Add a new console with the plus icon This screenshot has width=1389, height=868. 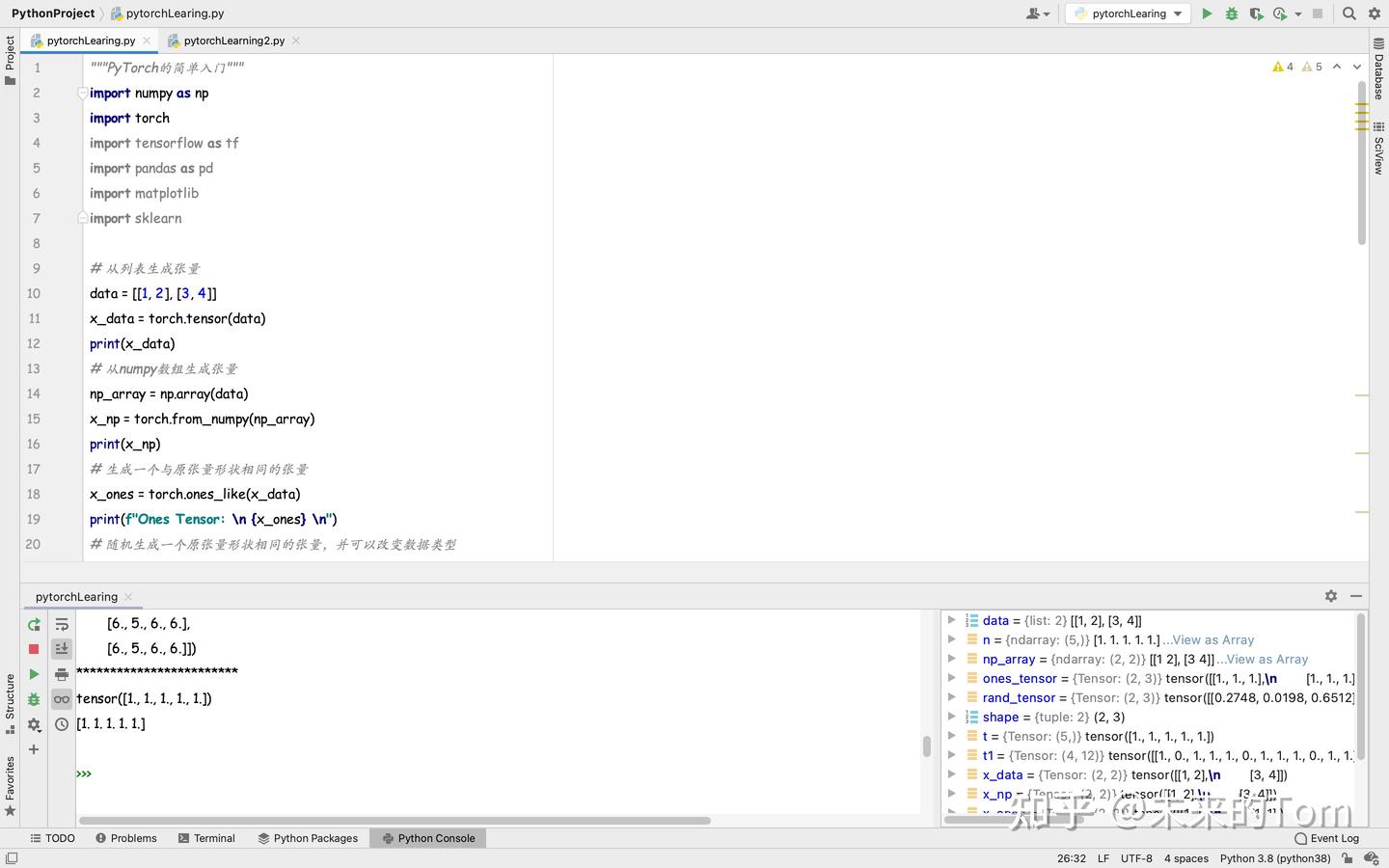tap(34, 749)
